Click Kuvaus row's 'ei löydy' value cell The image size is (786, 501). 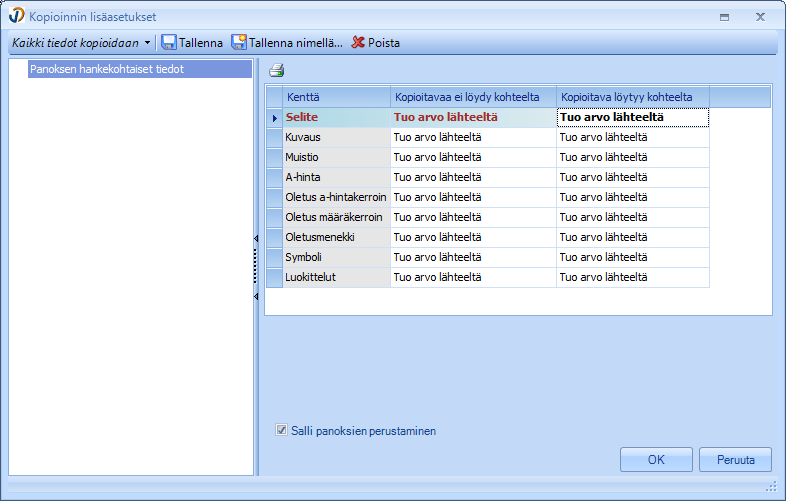(x=474, y=137)
